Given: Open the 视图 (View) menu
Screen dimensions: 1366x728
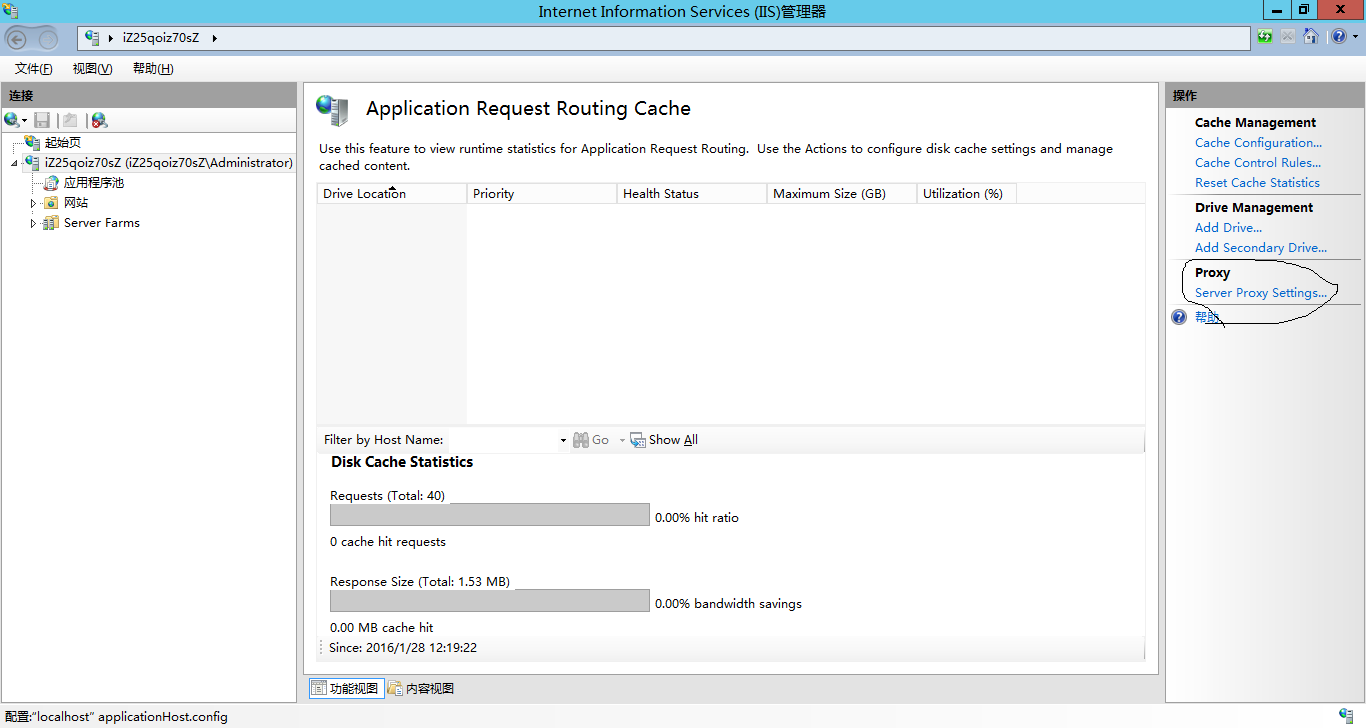Looking at the screenshot, I should [92, 69].
